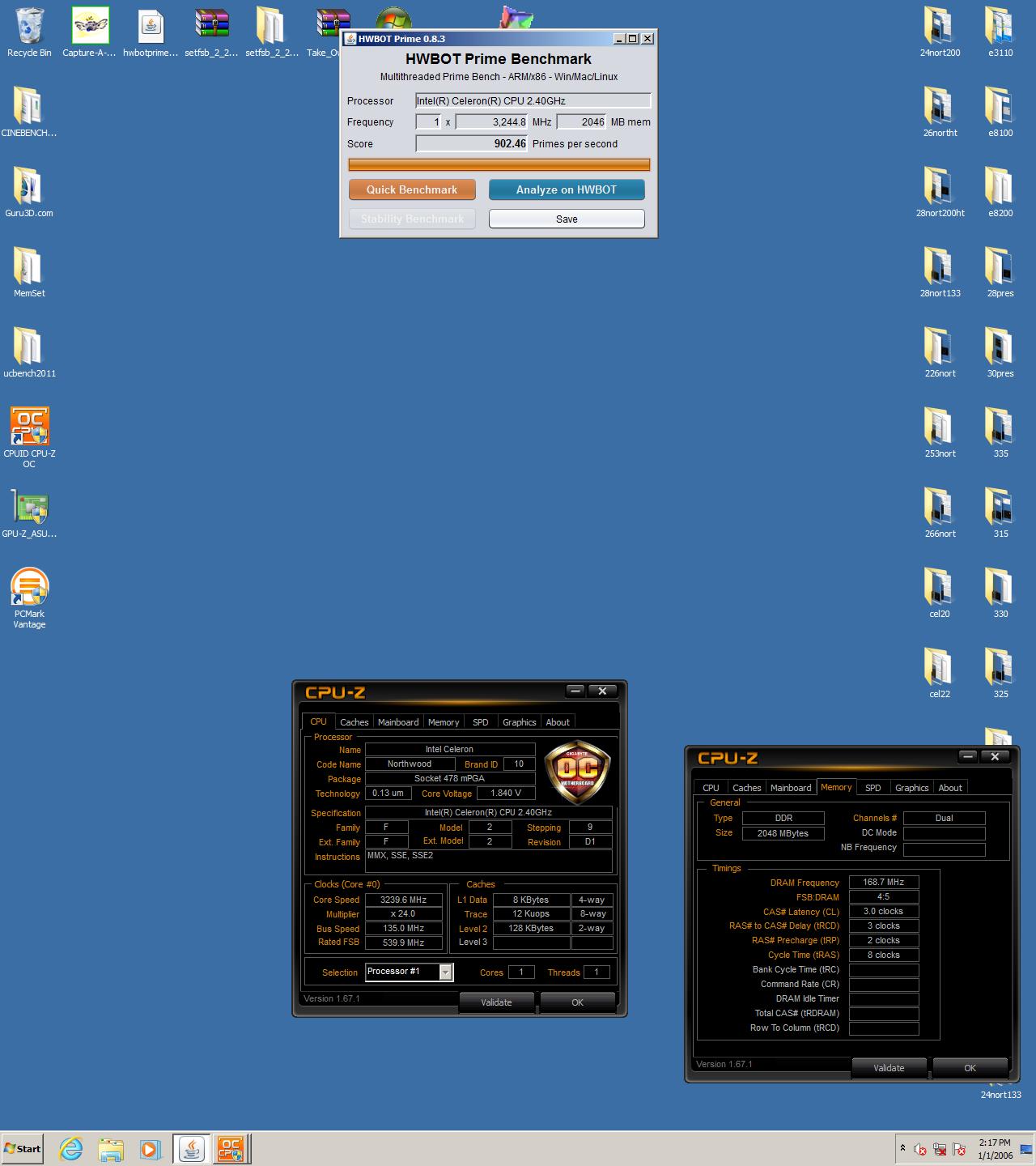Image resolution: width=1036 pixels, height=1166 pixels.
Task: Click the Gigabyte OC Motherboard logo
Action: click(577, 772)
